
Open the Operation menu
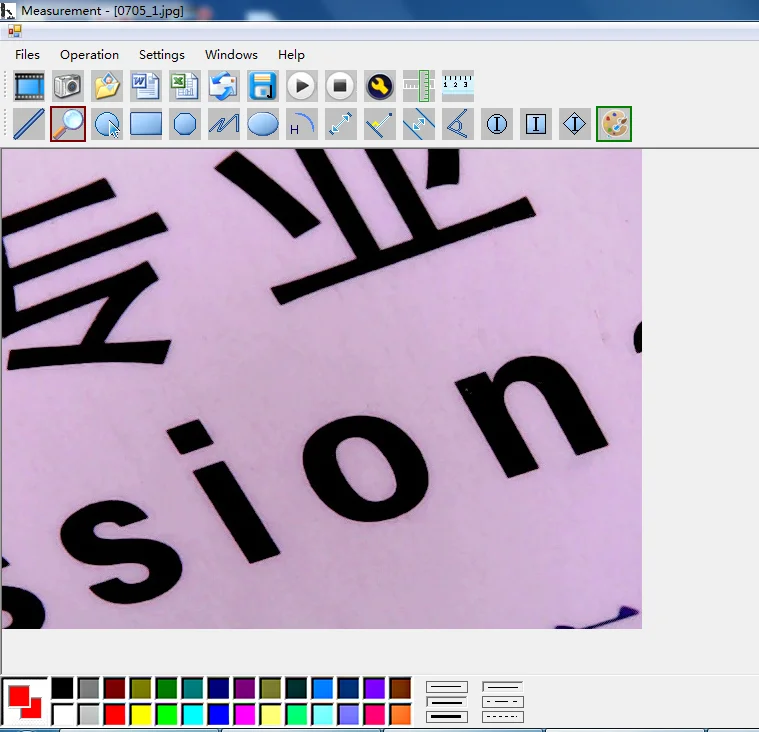tap(89, 55)
